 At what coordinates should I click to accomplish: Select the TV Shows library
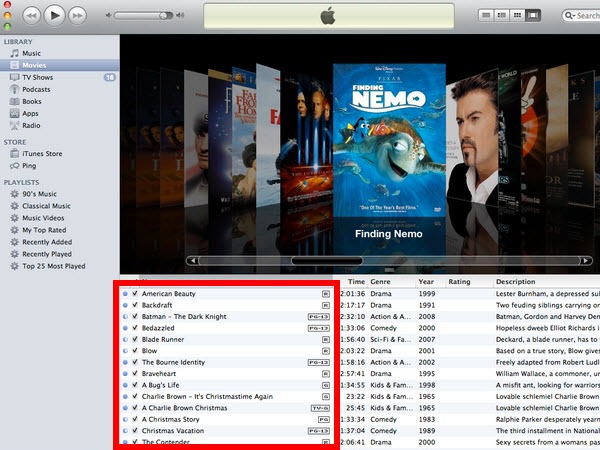pos(37,77)
